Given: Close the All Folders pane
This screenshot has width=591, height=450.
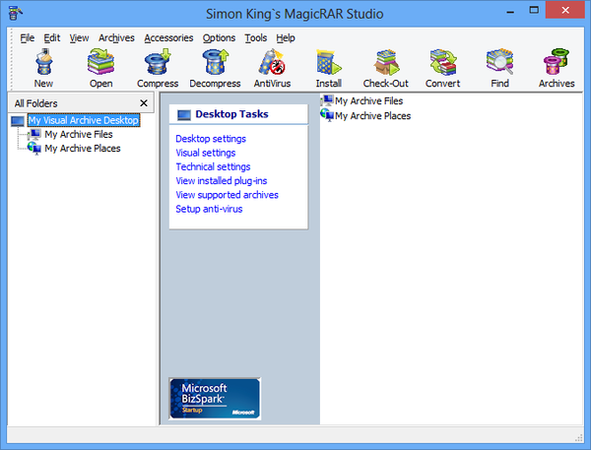Looking at the screenshot, I should [x=144, y=103].
